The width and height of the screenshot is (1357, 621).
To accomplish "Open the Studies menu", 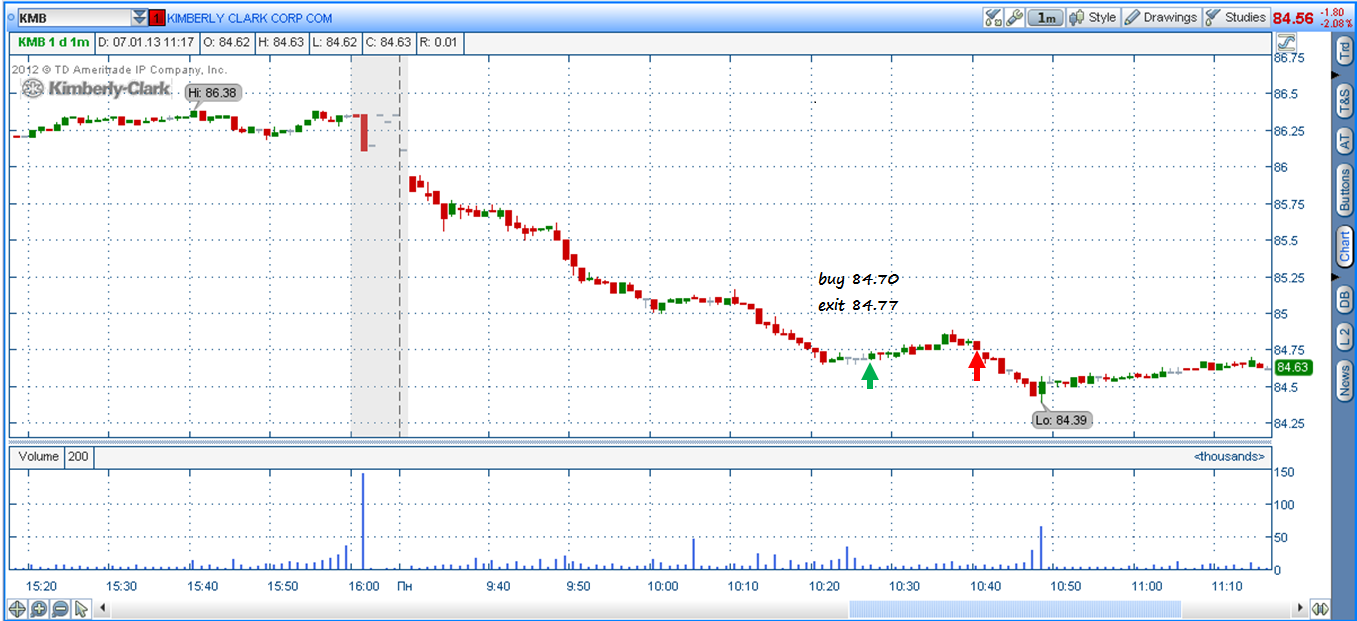I will click(x=1235, y=17).
